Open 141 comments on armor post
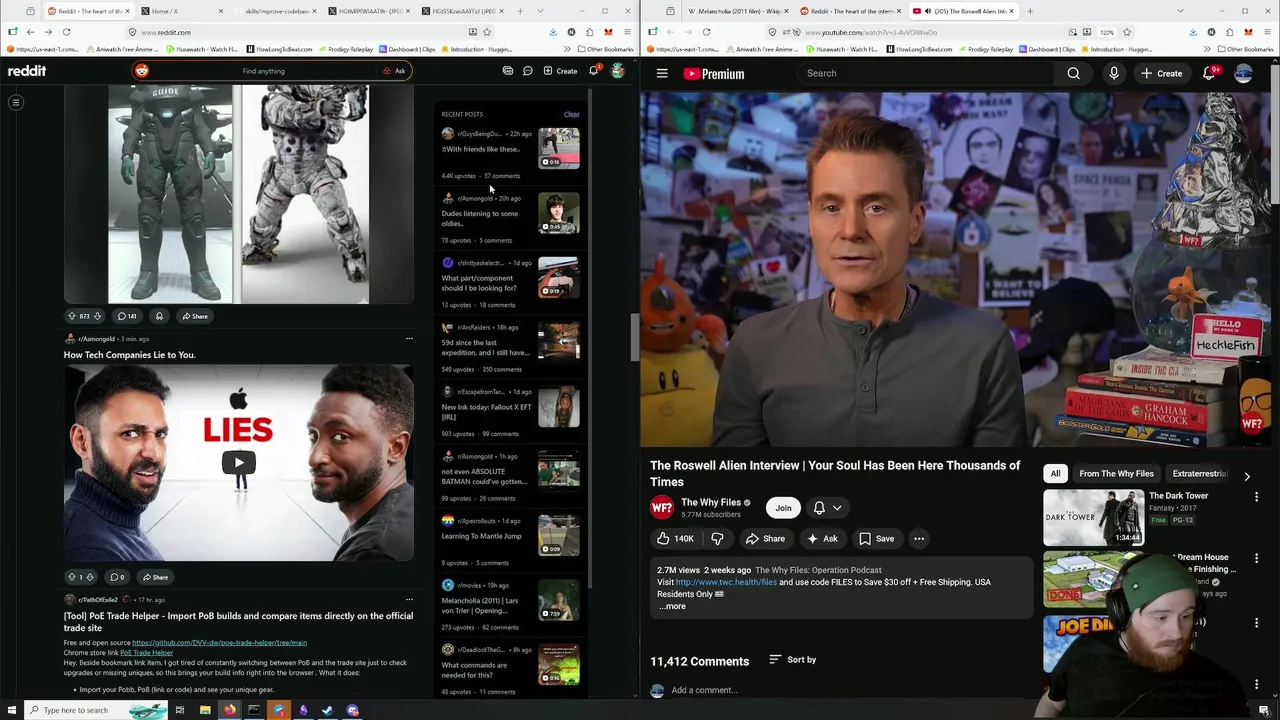This screenshot has width=1280, height=720. (x=127, y=316)
